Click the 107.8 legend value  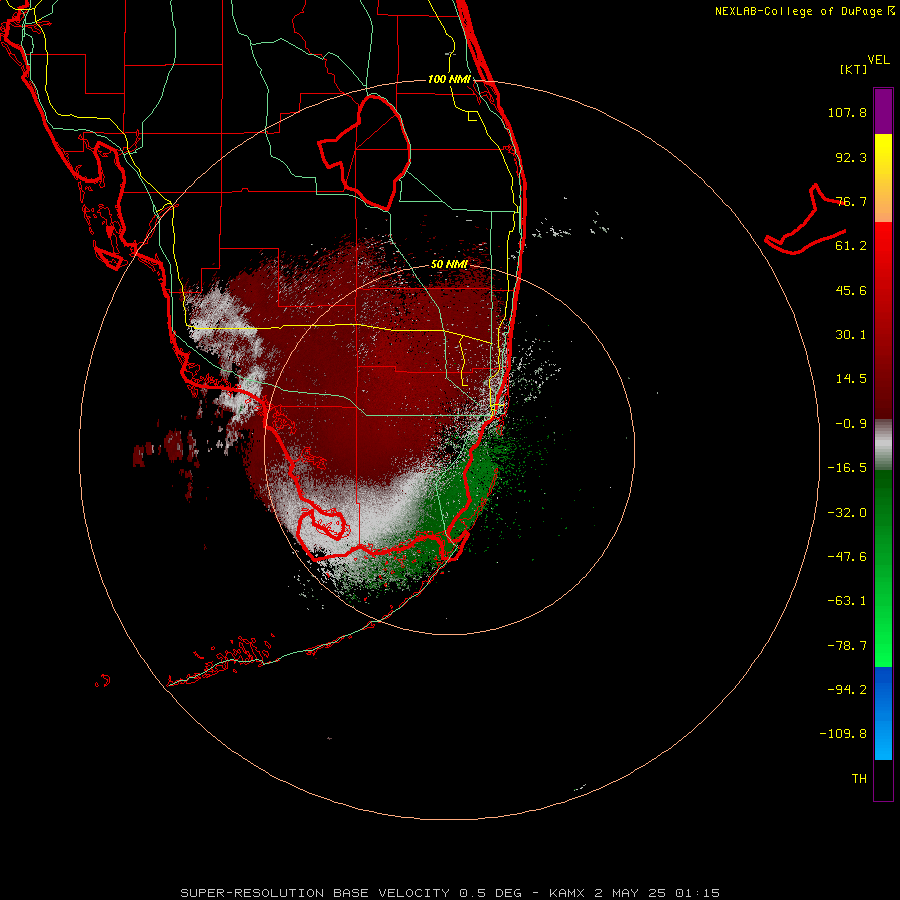point(847,112)
